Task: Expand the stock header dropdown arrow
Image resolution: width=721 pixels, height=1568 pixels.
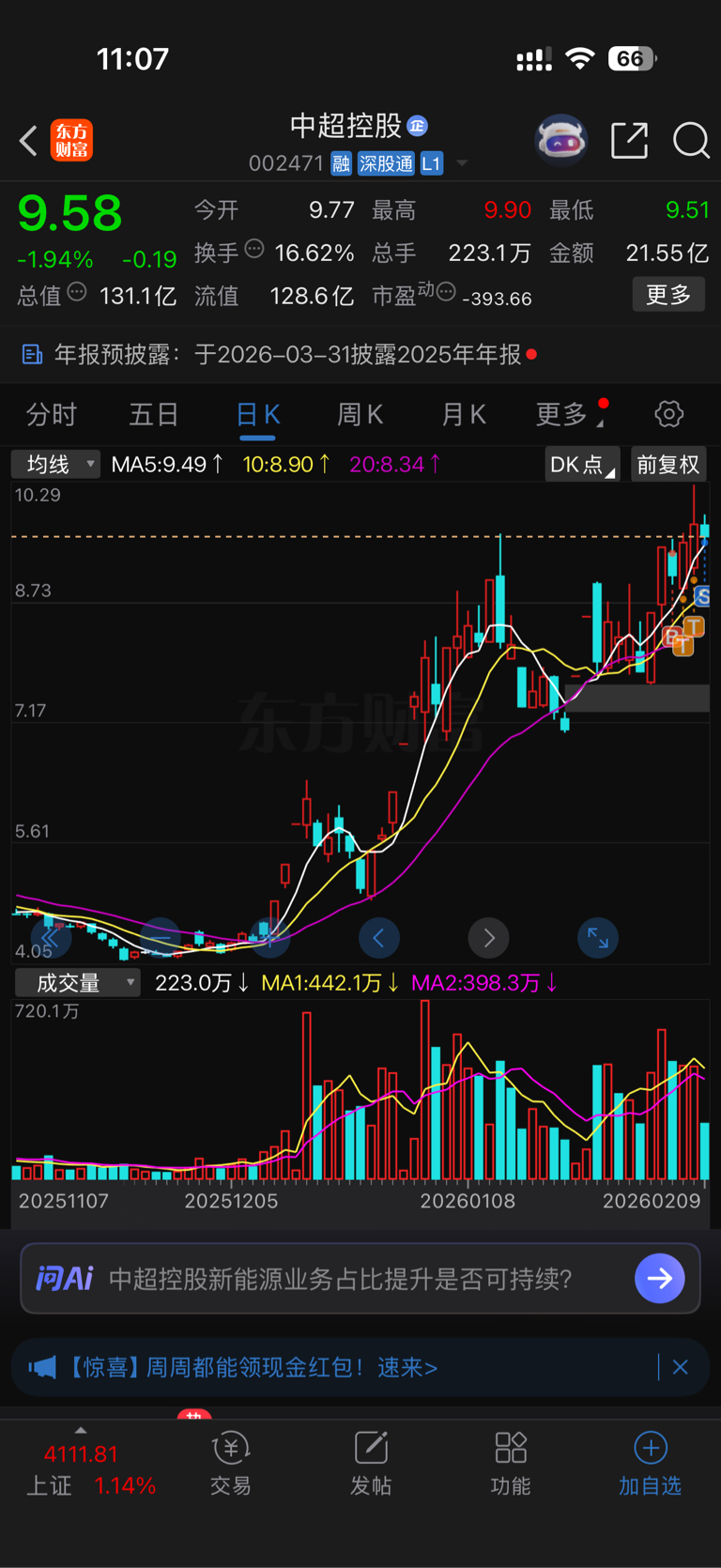Action: (x=462, y=163)
